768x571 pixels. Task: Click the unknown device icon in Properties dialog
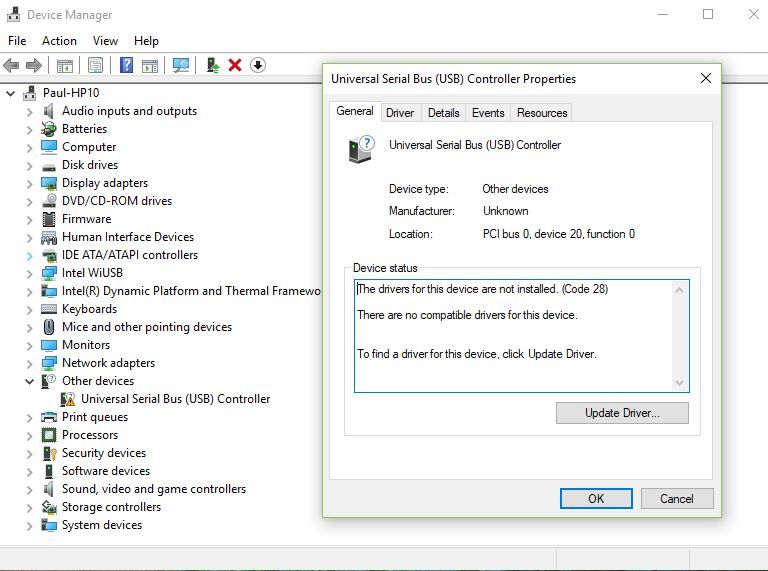click(x=361, y=149)
